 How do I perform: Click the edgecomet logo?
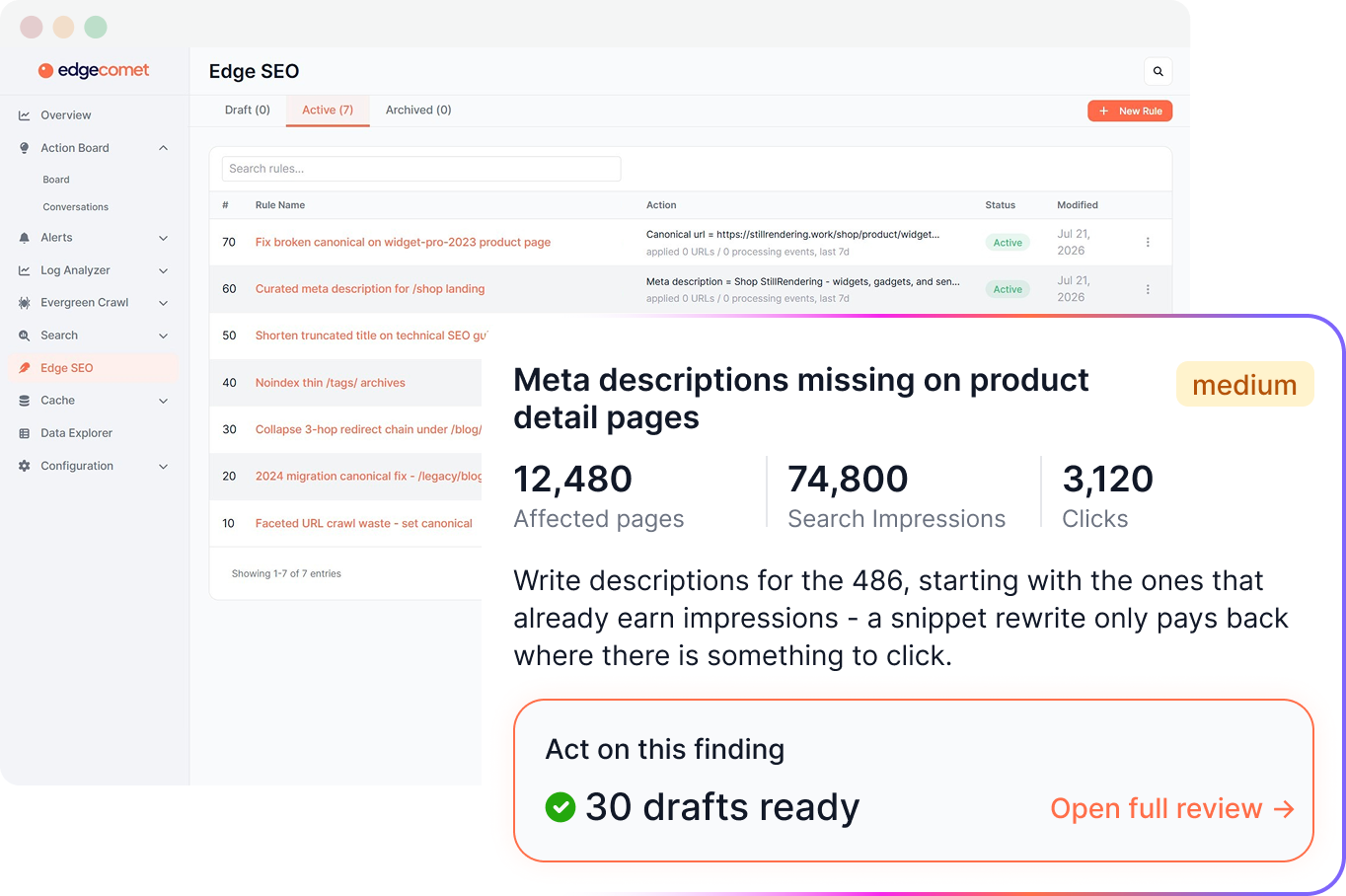pos(94,70)
